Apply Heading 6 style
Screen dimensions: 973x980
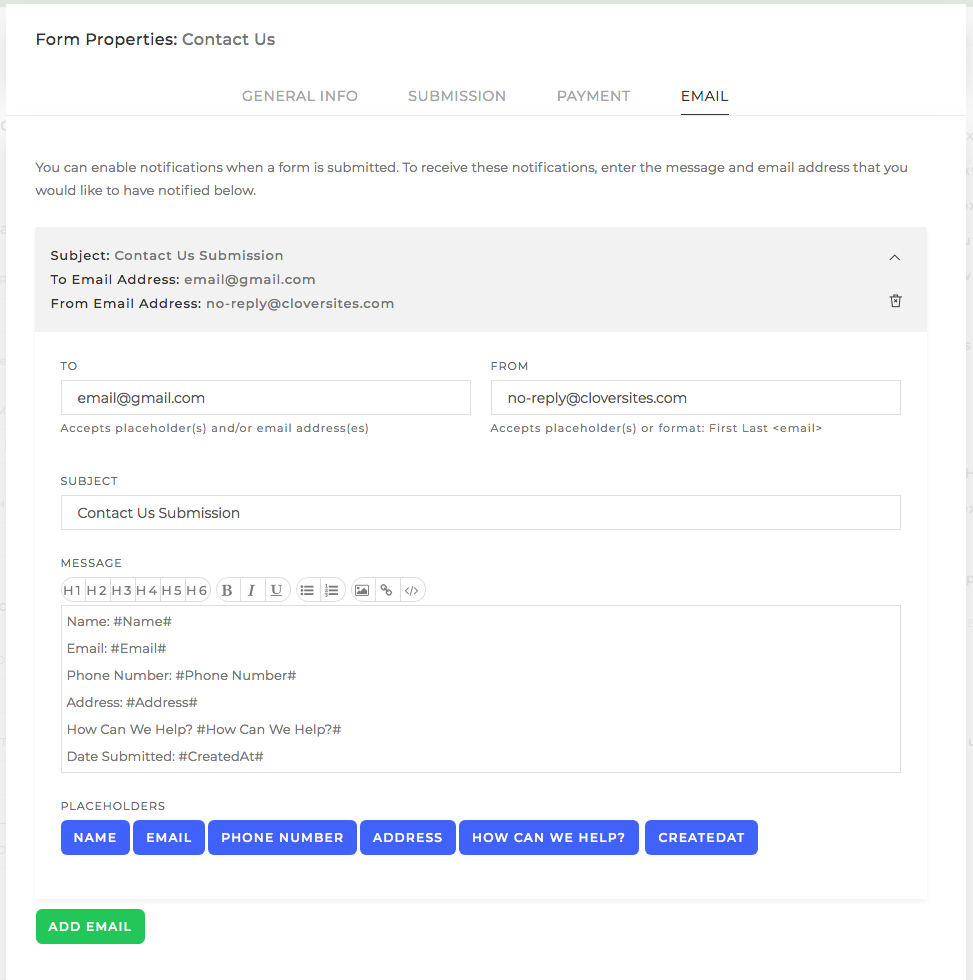click(196, 589)
